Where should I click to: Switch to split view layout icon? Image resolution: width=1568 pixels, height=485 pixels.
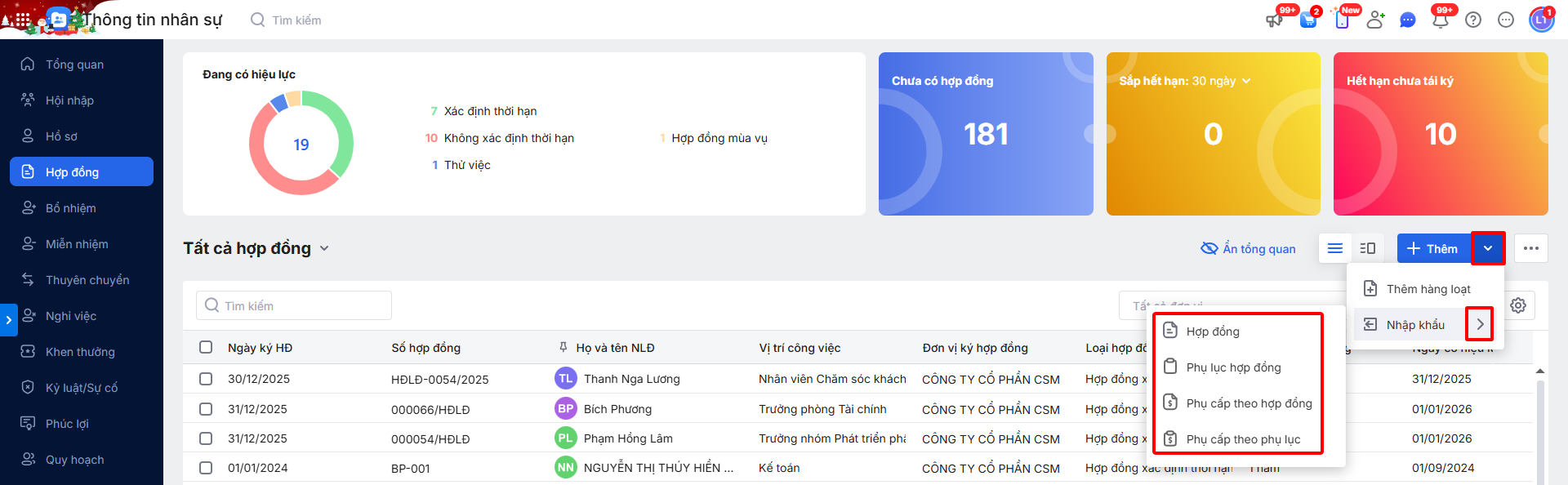tap(1368, 248)
